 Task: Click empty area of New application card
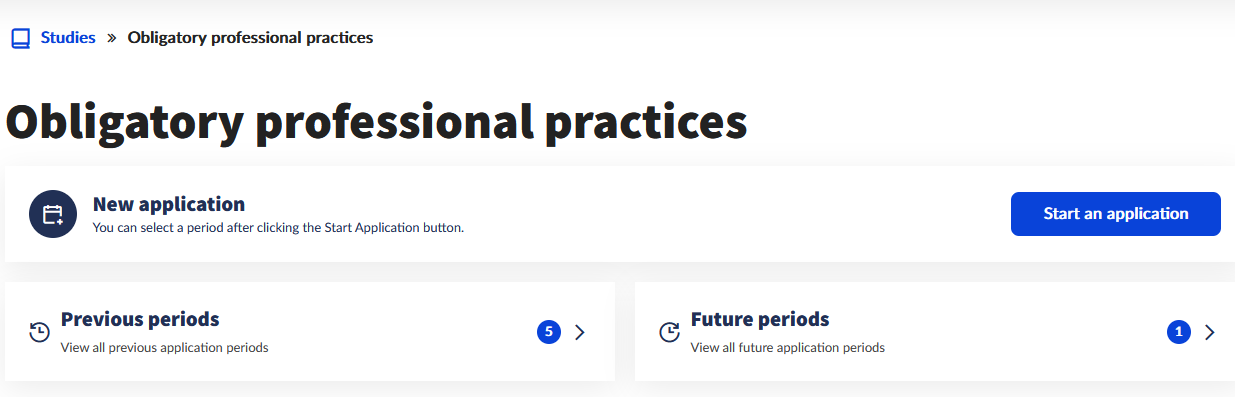coord(740,214)
